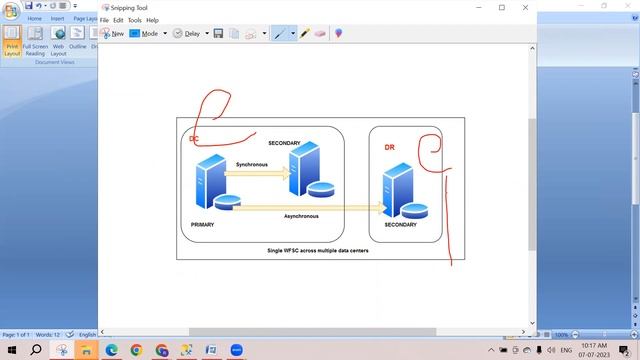Open the Mode snip type button
The image size is (640, 360).
tap(144, 33)
